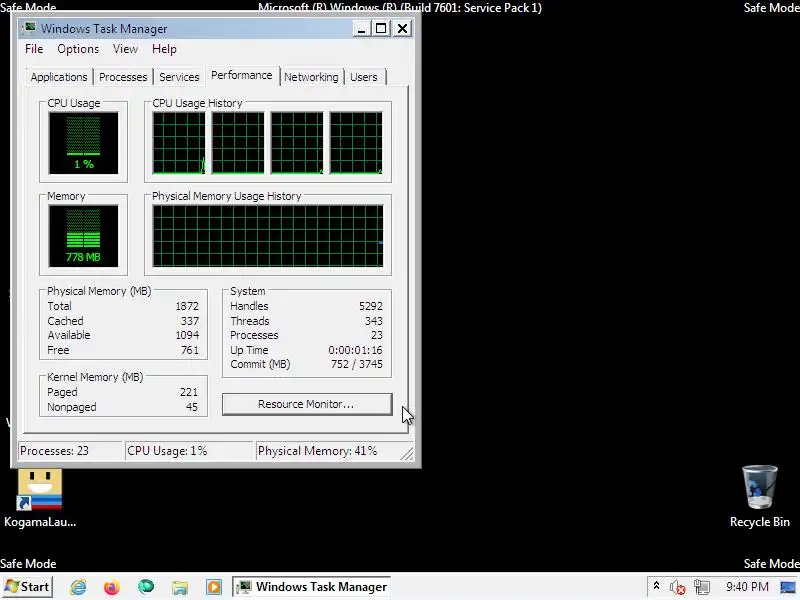800x600 pixels.
Task: Open the File menu
Action: [34, 49]
